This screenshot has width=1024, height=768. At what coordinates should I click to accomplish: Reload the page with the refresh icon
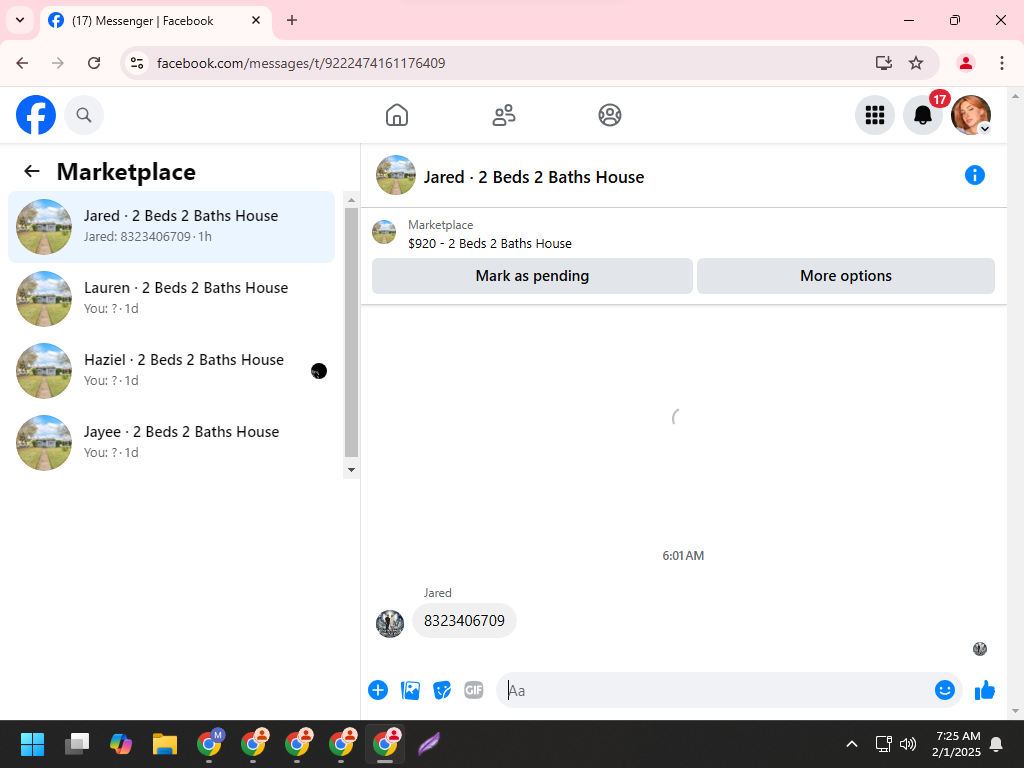click(94, 63)
